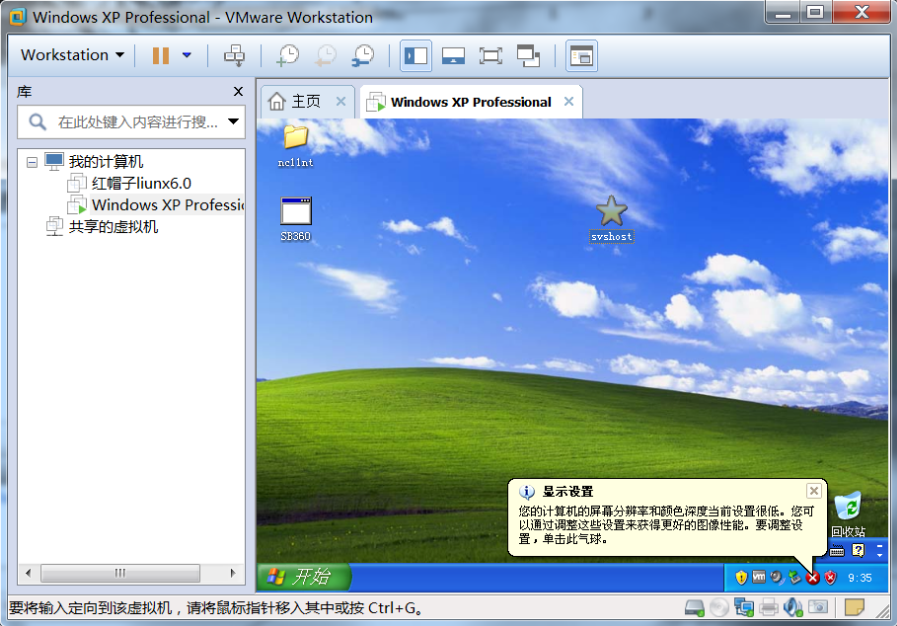The image size is (897, 626).
Task: Click the CD/DVD drive status bar icon
Action: pos(719,608)
